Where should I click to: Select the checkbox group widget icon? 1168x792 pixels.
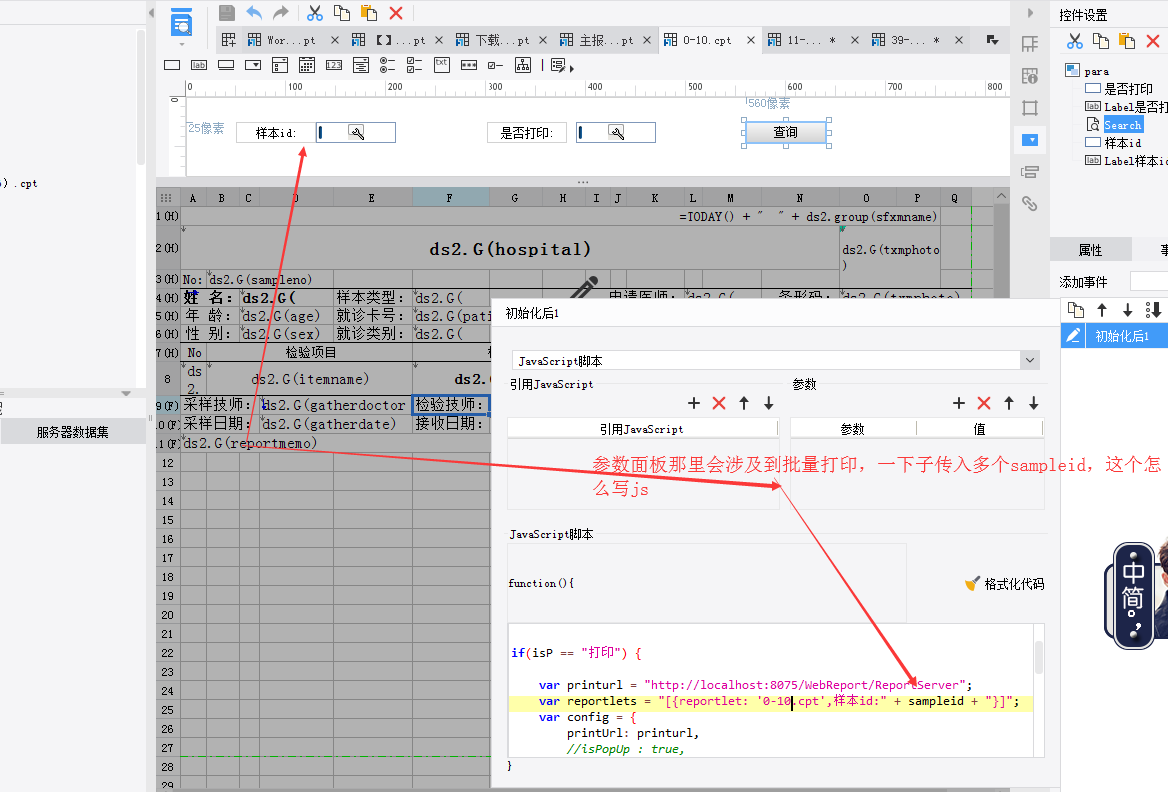click(414, 65)
